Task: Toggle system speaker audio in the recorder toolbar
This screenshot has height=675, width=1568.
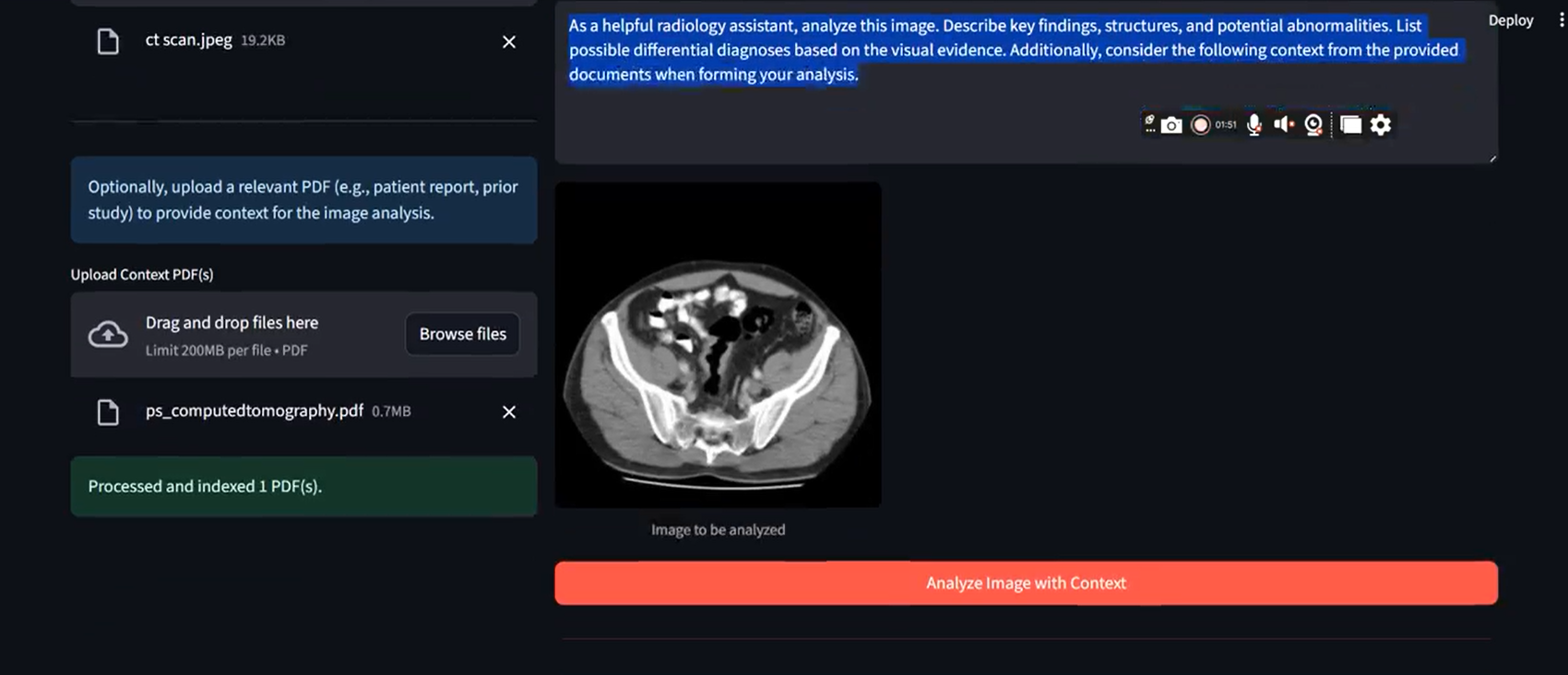Action: [x=1283, y=124]
